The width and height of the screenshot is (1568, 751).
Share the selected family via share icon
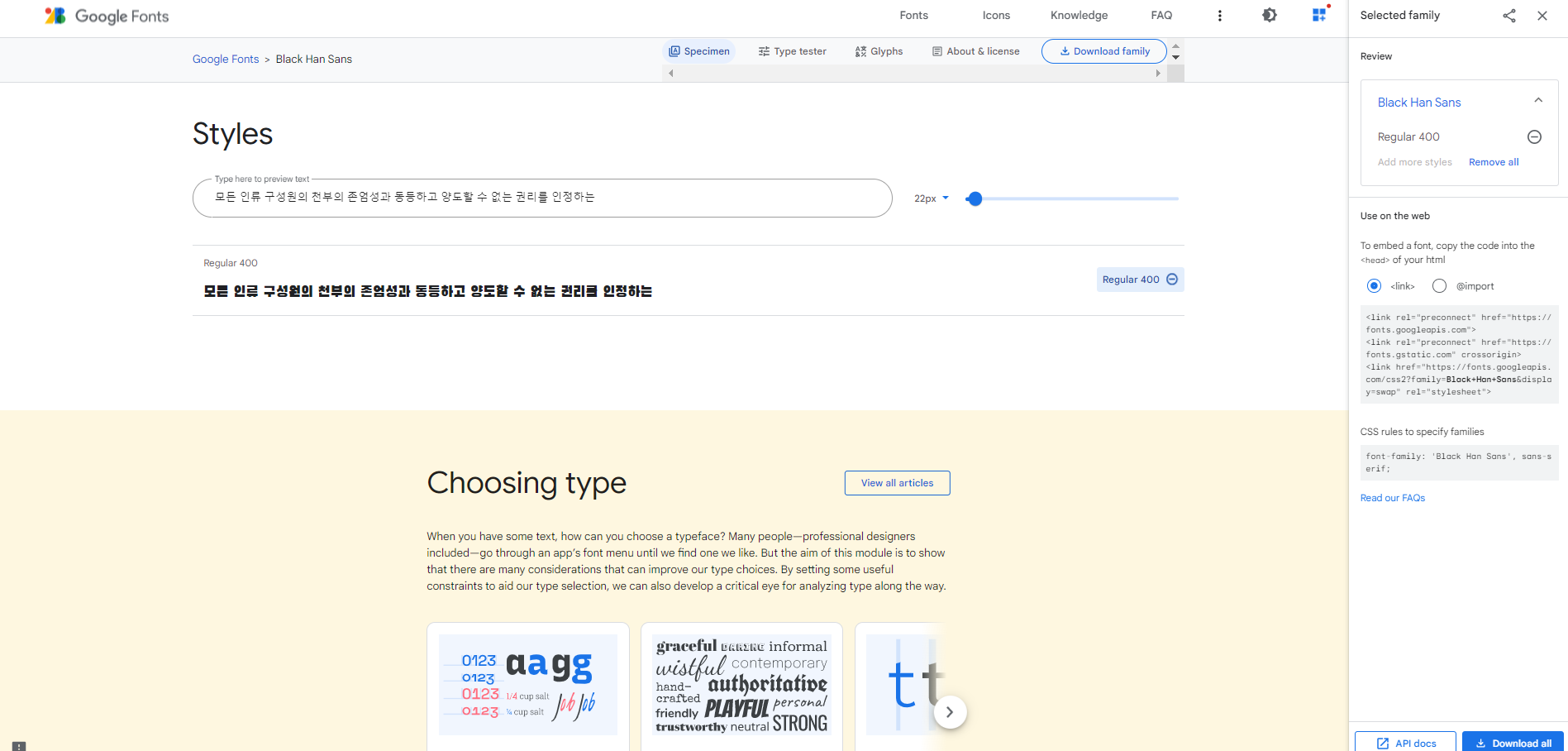1509,16
